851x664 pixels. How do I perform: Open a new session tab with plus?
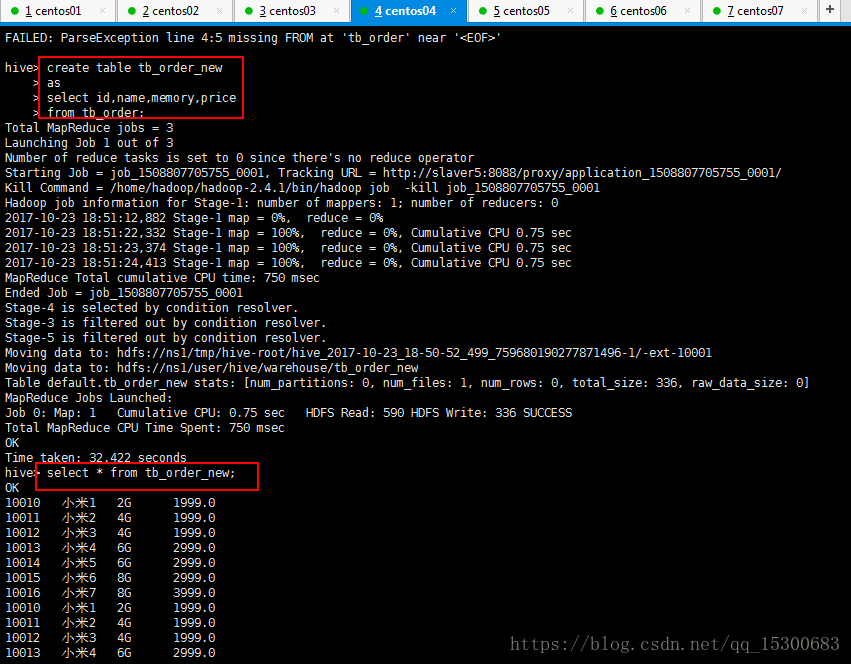pos(830,9)
